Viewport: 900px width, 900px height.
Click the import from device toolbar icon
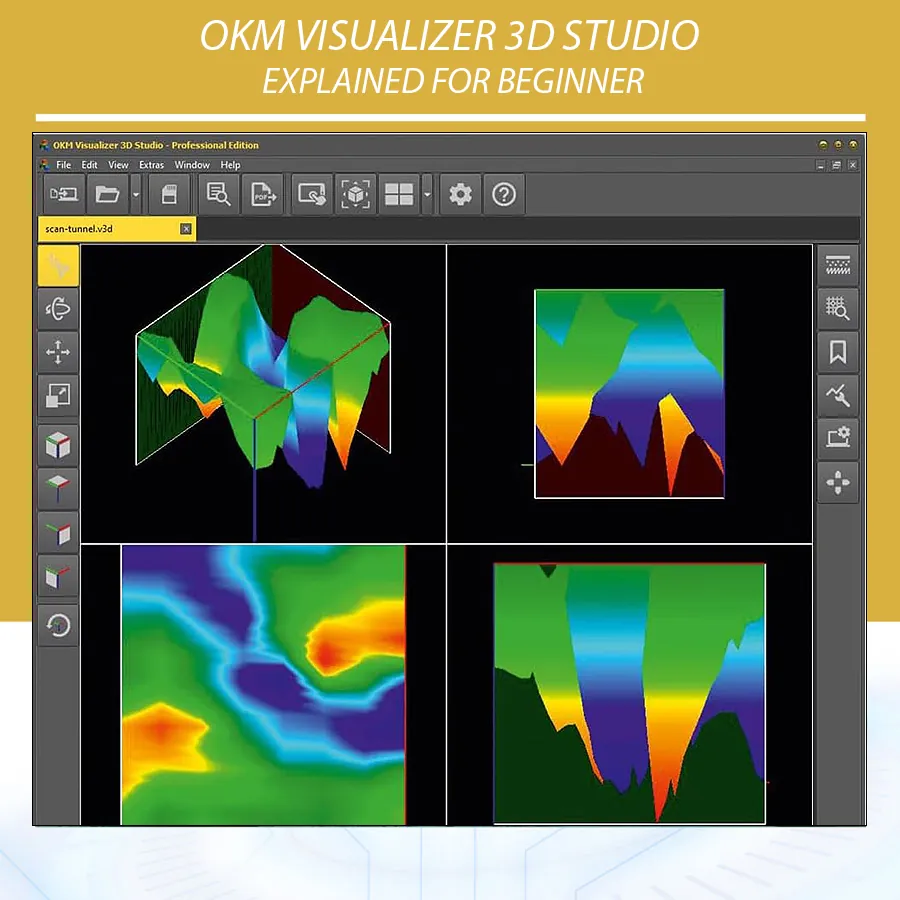[x=64, y=195]
